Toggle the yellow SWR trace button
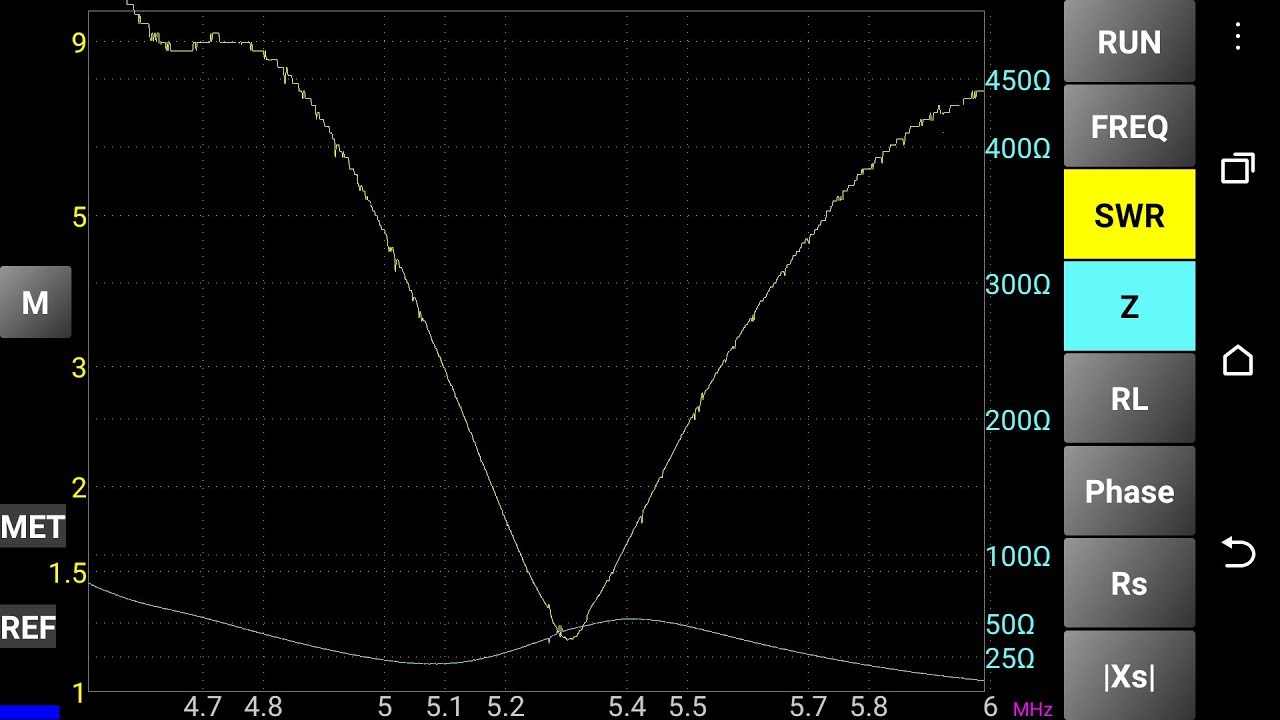1280x720 pixels. click(x=1129, y=215)
